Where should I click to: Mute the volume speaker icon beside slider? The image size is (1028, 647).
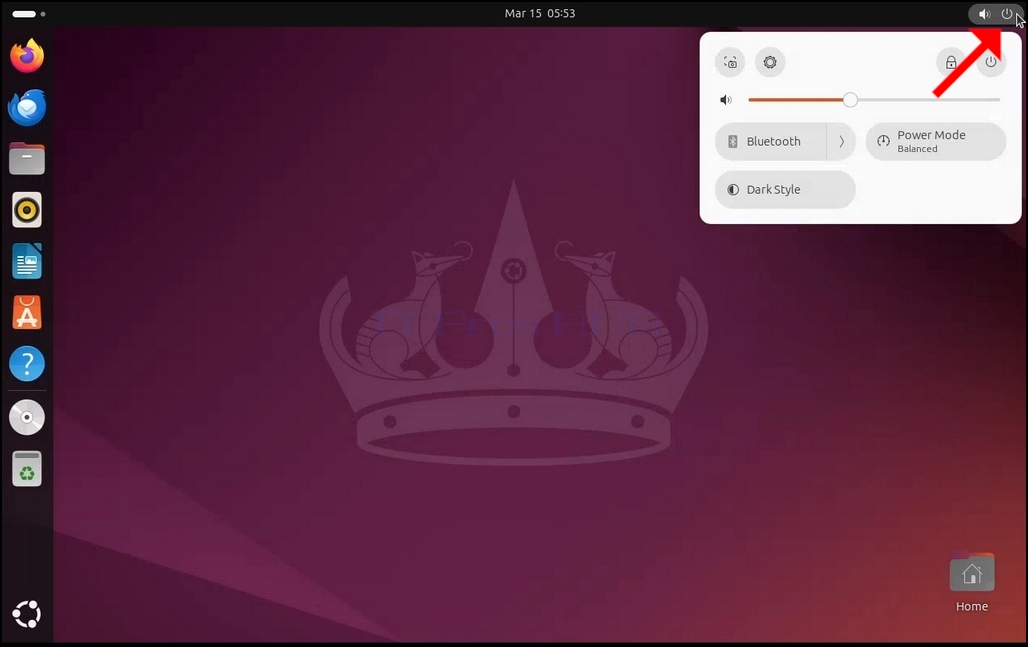[x=726, y=100]
